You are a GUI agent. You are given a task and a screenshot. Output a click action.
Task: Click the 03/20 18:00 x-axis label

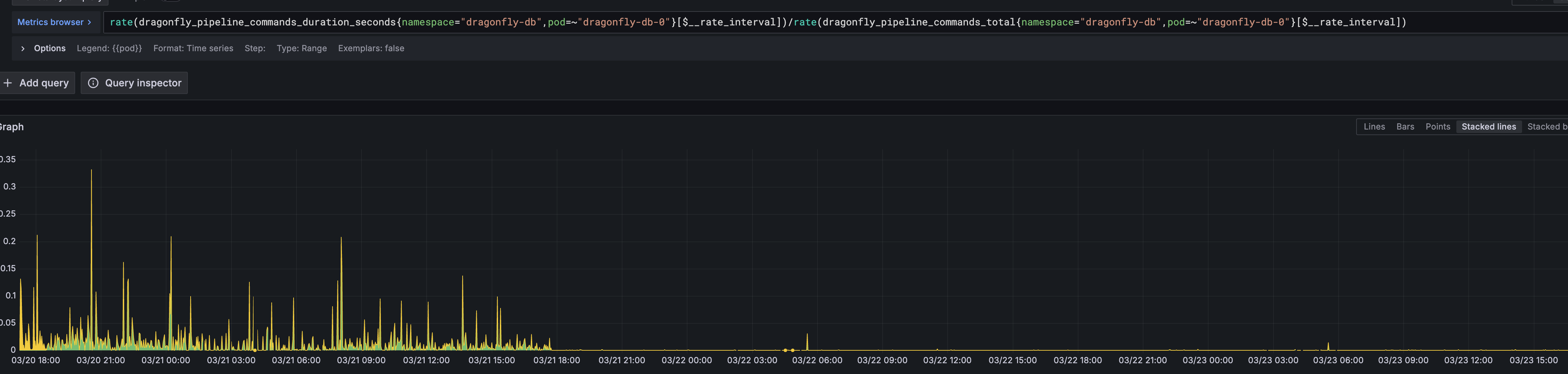coord(36,361)
